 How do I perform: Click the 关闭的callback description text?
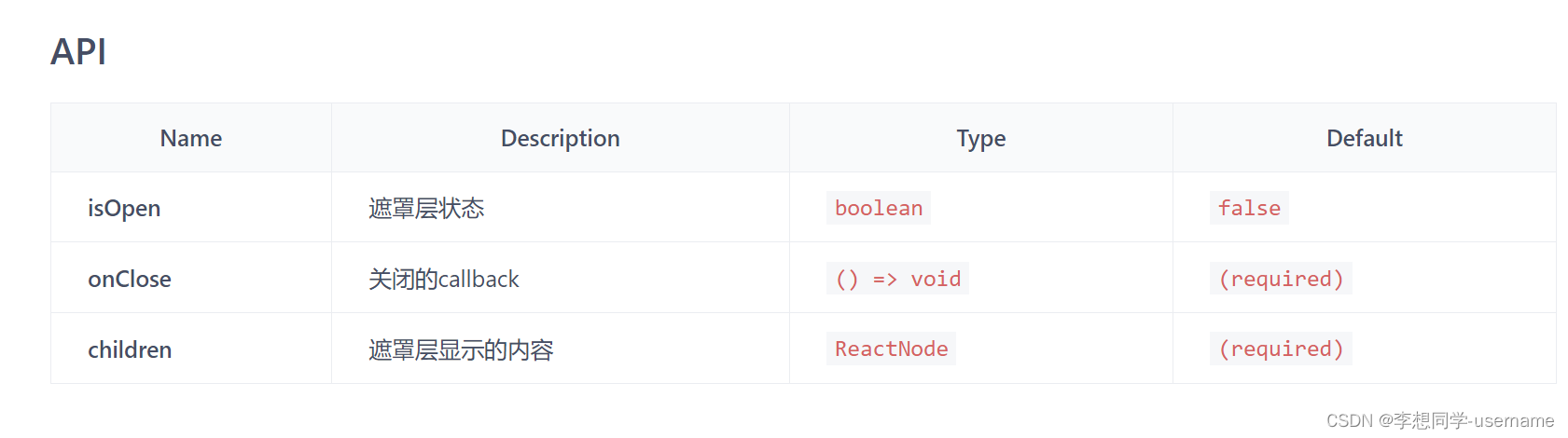click(x=443, y=279)
